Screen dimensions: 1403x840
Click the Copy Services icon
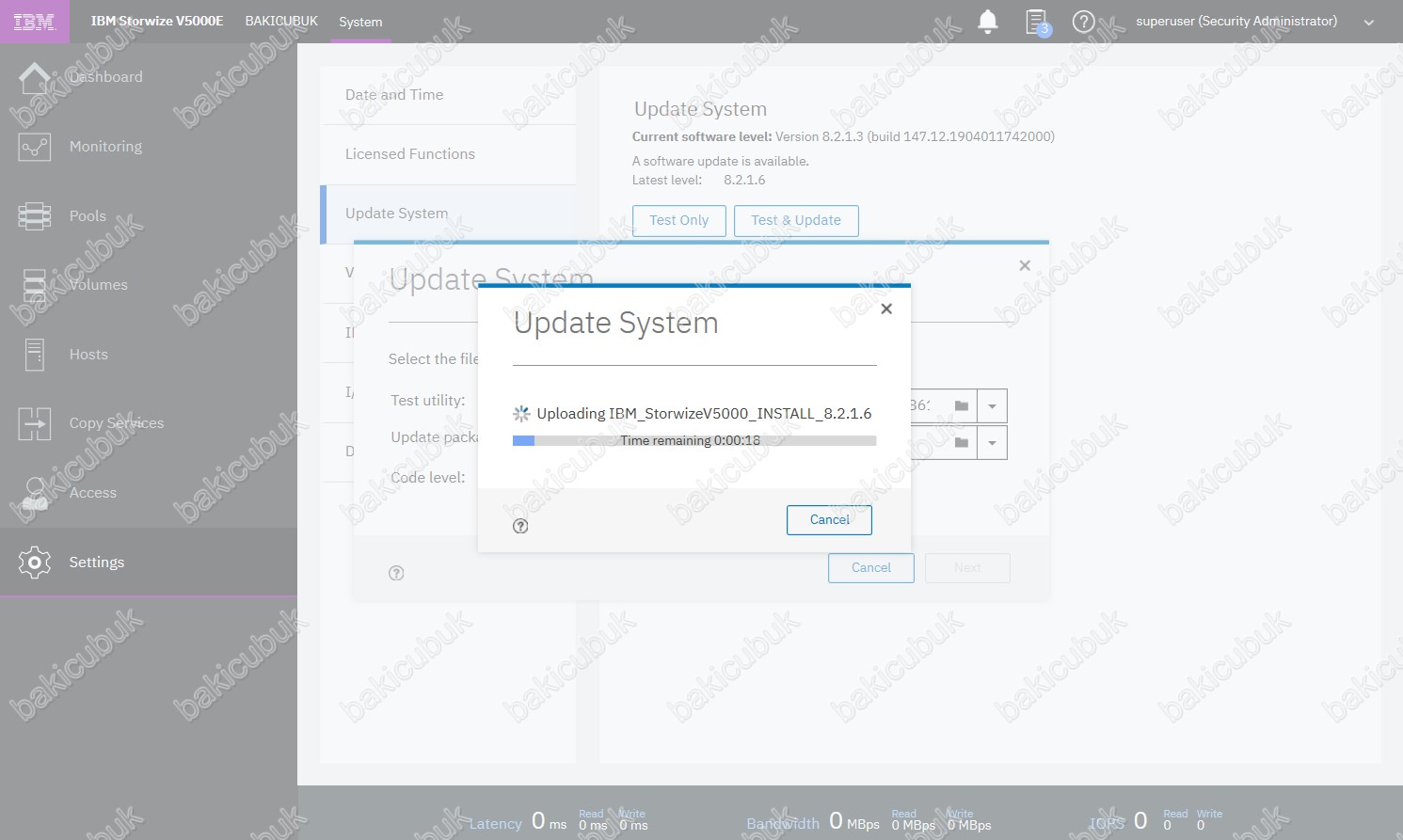click(x=35, y=423)
